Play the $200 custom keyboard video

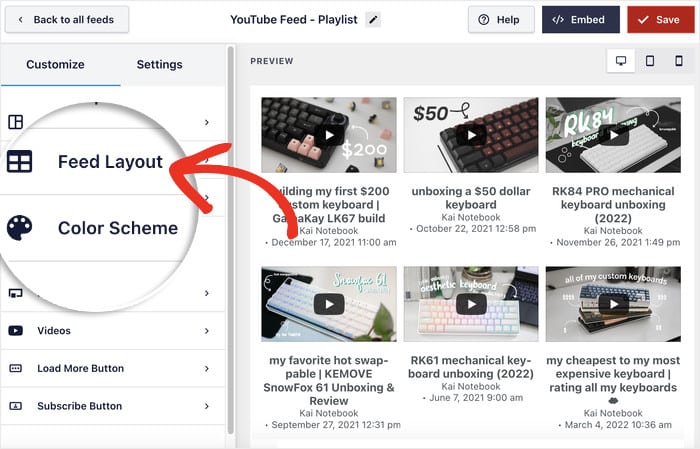pos(329,135)
